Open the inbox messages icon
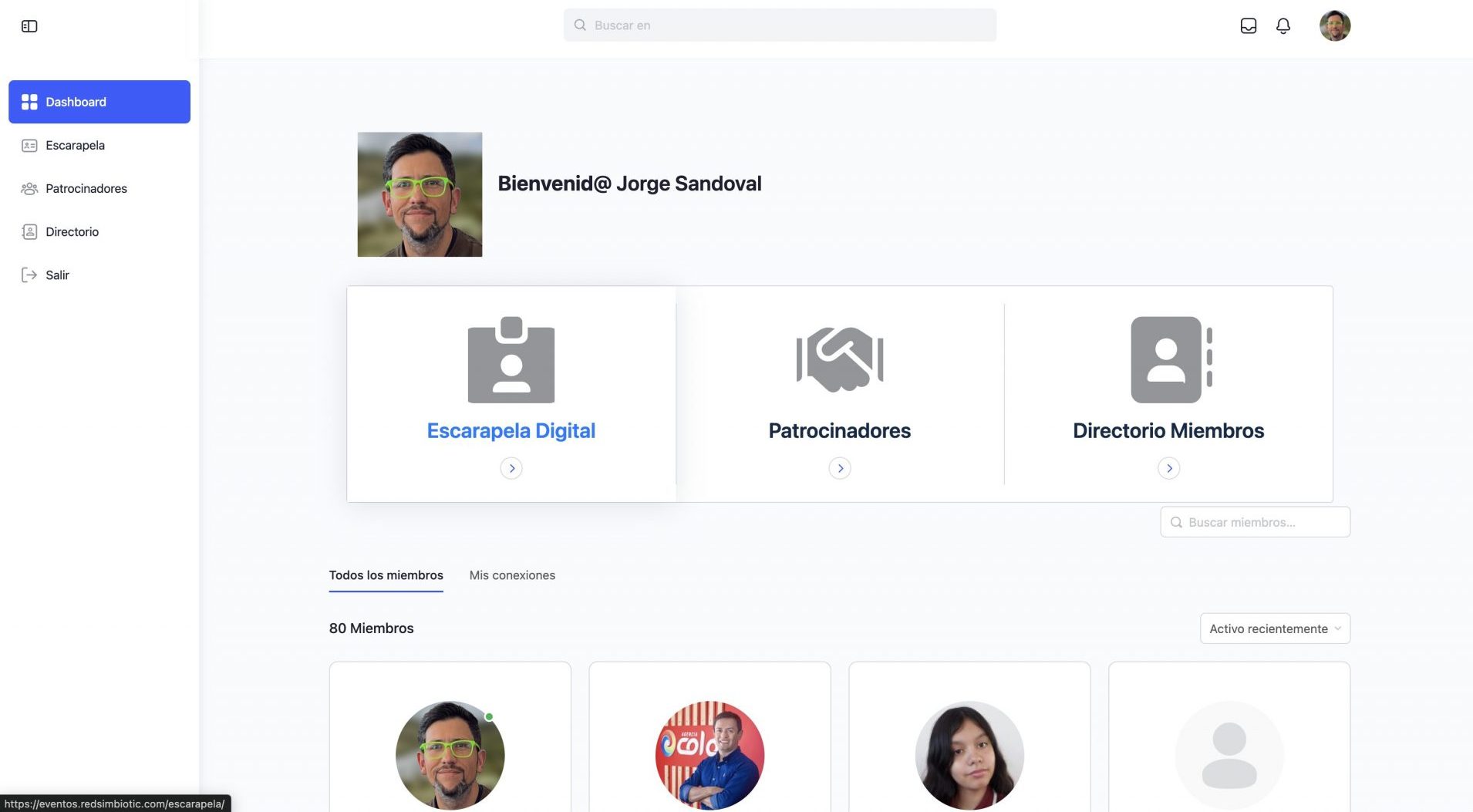Image resolution: width=1473 pixels, height=812 pixels. point(1248,26)
